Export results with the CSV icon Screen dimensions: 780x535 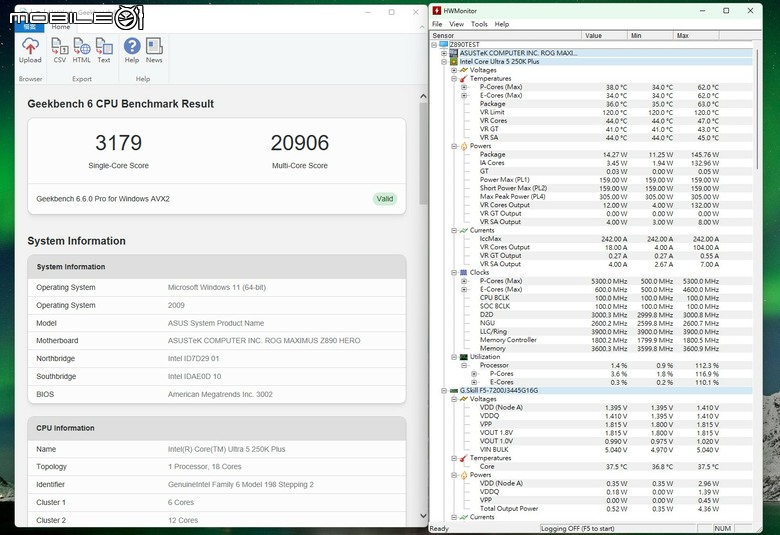tap(60, 46)
